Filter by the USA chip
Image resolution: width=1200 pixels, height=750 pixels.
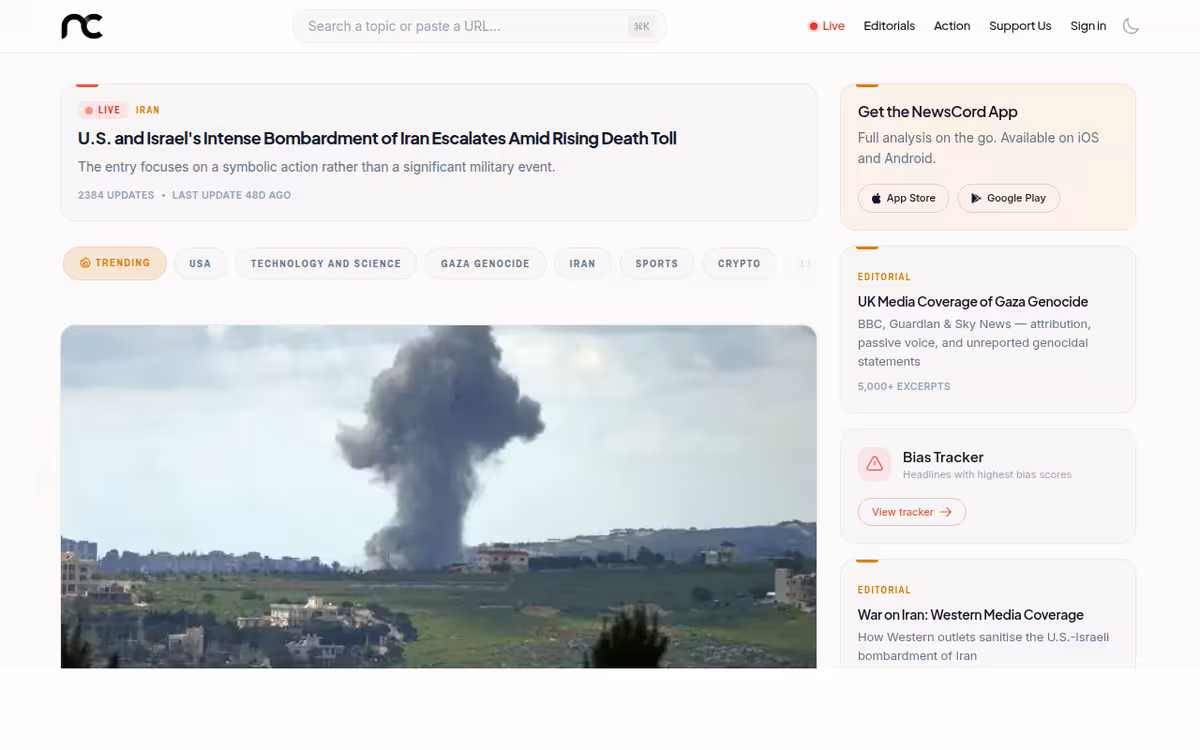pyautogui.click(x=200, y=264)
